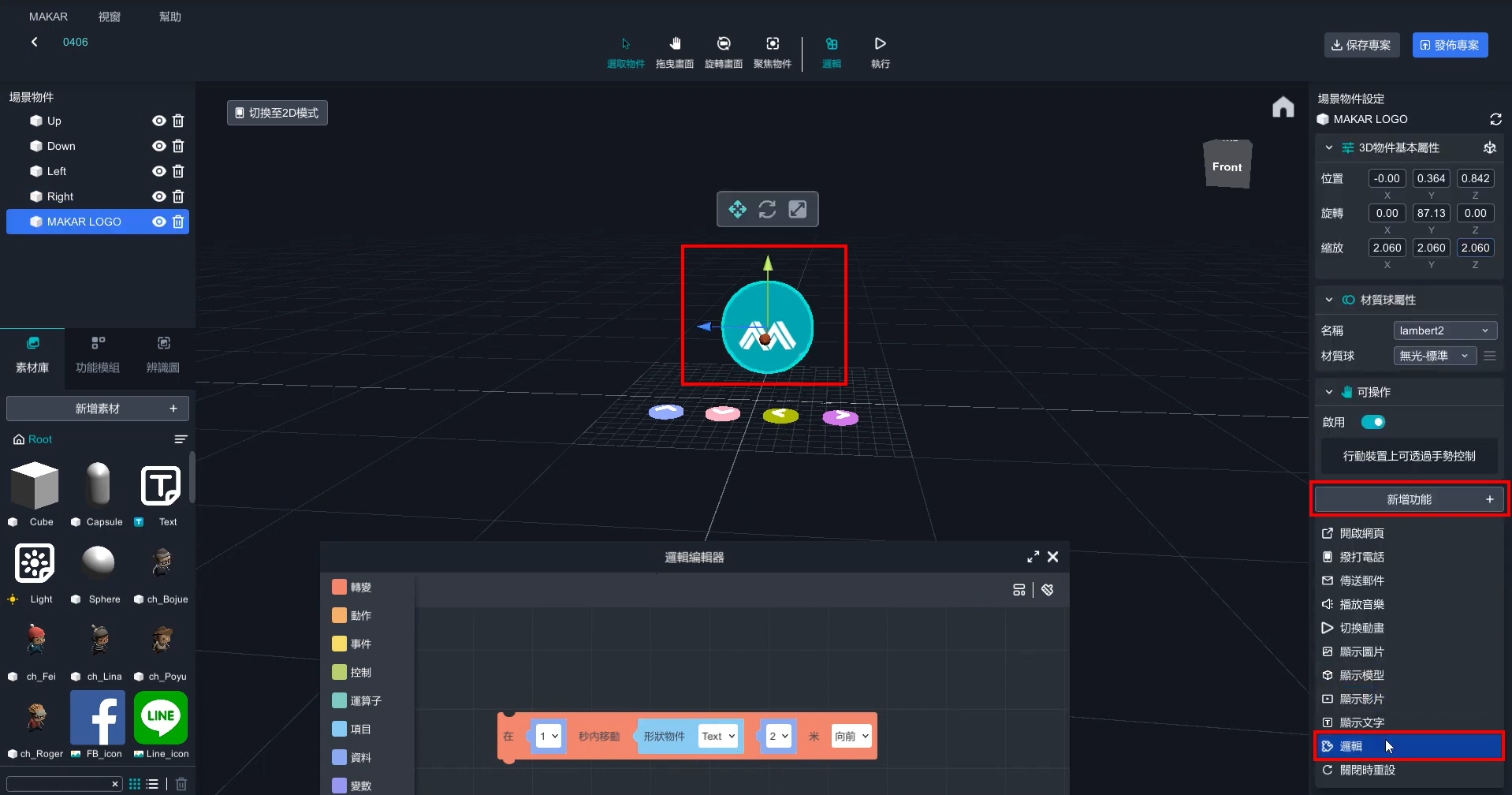Click the clear workspace icon in logic editor
The image size is (1512, 795).
tap(1048, 590)
